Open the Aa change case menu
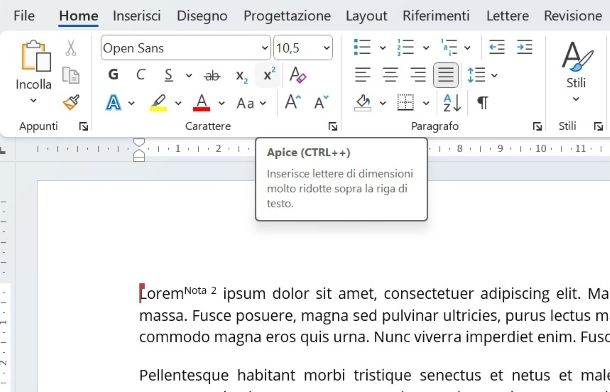The image size is (610, 392). (251, 103)
